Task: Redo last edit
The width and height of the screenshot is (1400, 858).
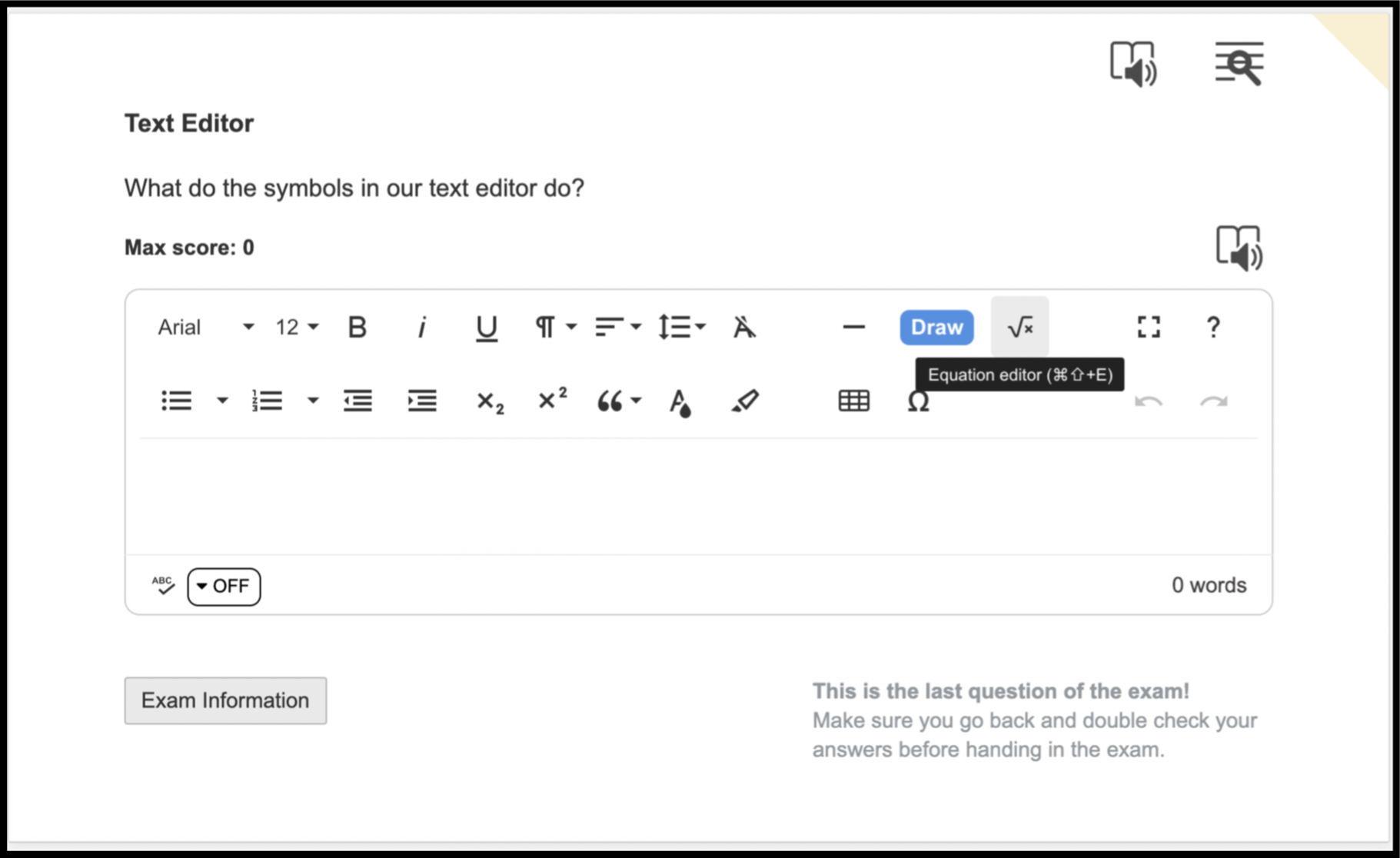Action: [x=1213, y=401]
